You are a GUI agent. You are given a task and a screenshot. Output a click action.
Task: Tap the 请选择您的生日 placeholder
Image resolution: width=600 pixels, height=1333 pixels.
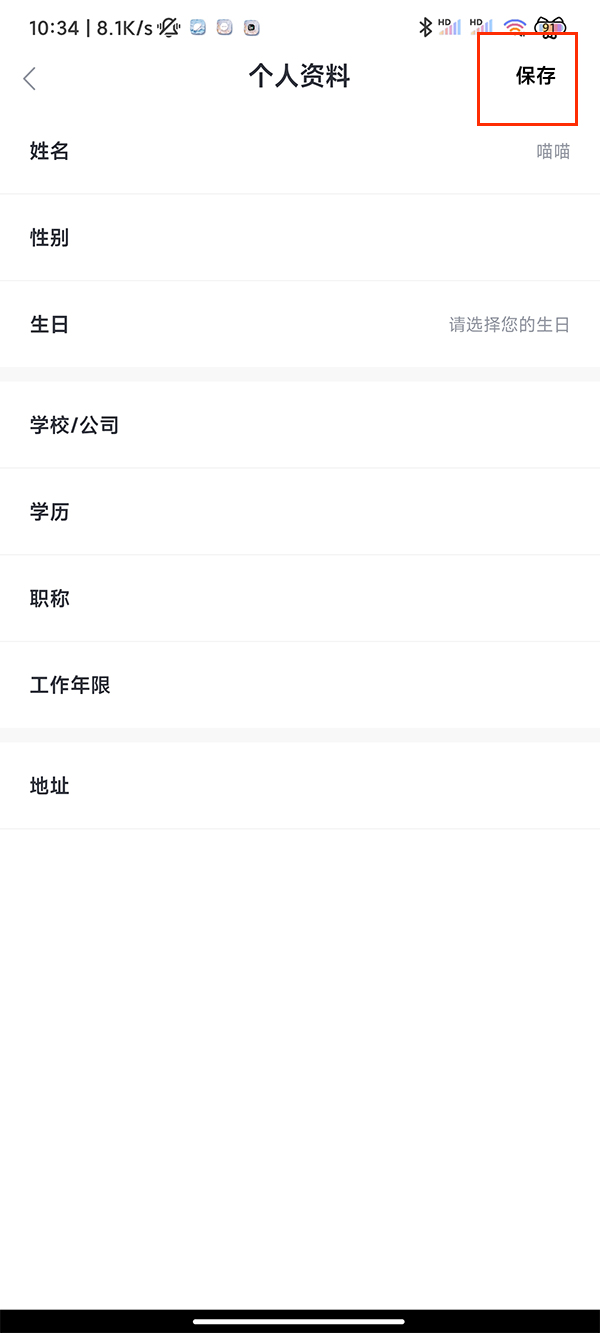(x=509, y=325)
